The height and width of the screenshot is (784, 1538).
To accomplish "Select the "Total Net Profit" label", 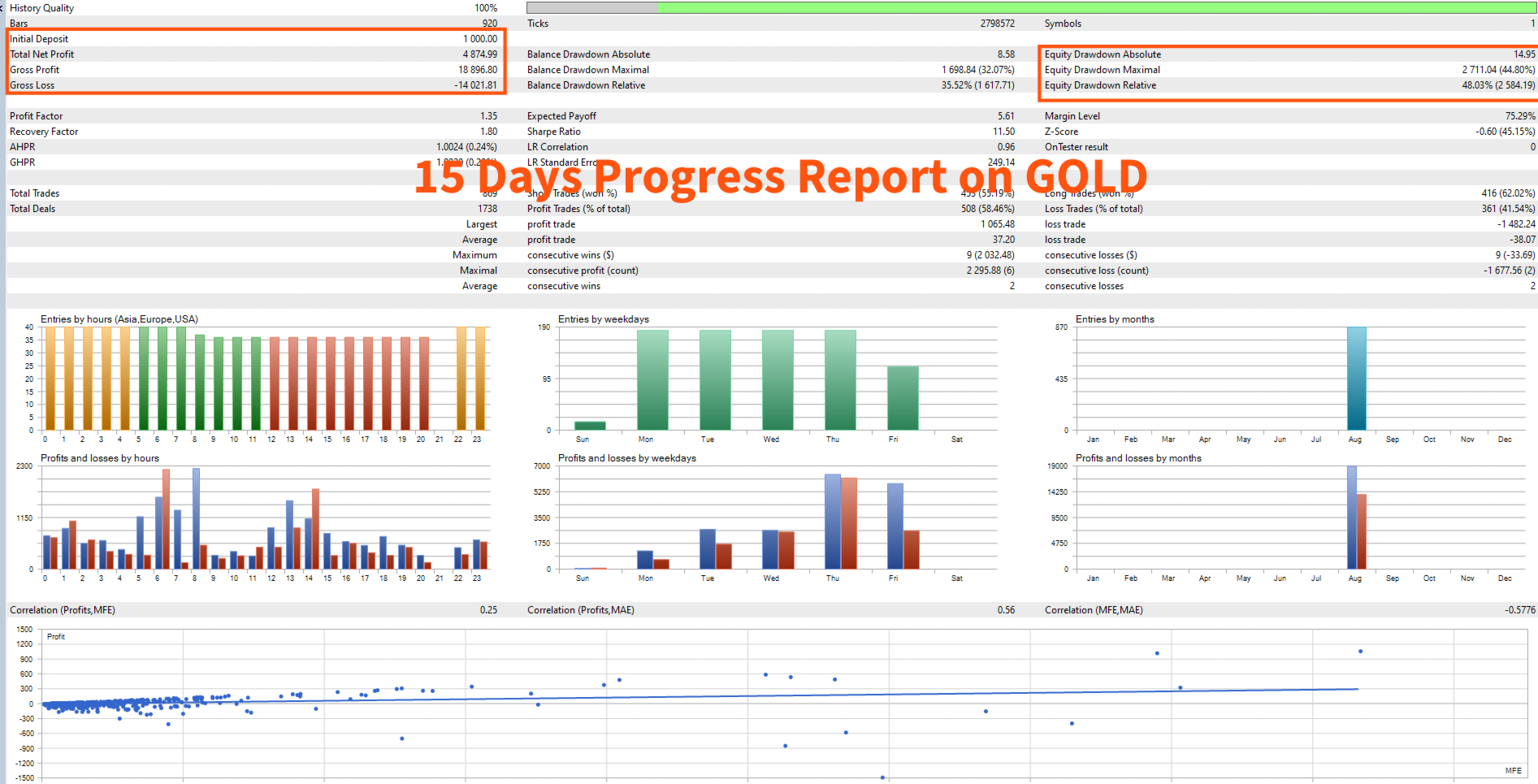I will [41, 54].
